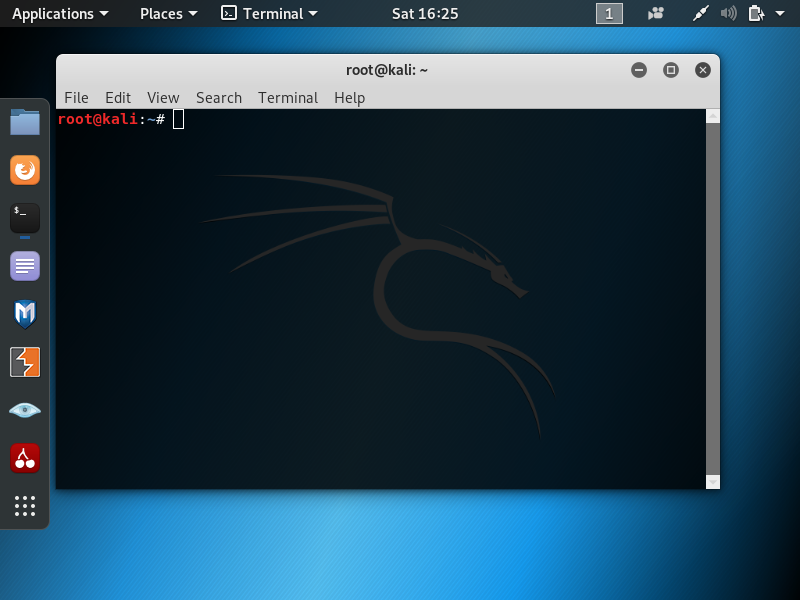Screen dimensions: 800x600
Task: Launch Burp Suite from the dock
Action: point(24,362)
